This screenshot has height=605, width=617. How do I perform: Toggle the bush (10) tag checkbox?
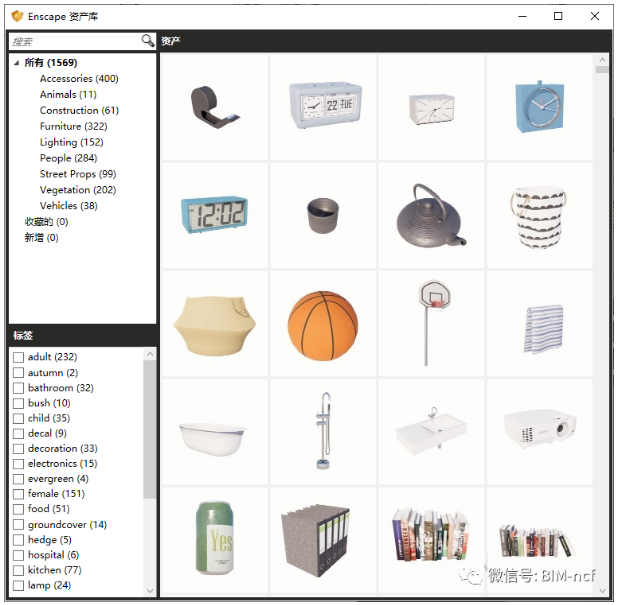18,403
